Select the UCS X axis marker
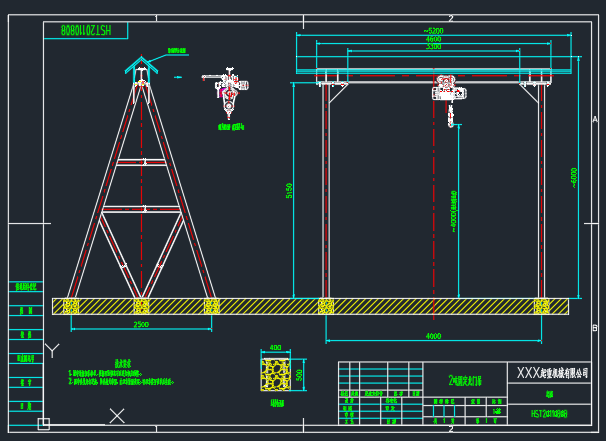 [x=117, y=415]
